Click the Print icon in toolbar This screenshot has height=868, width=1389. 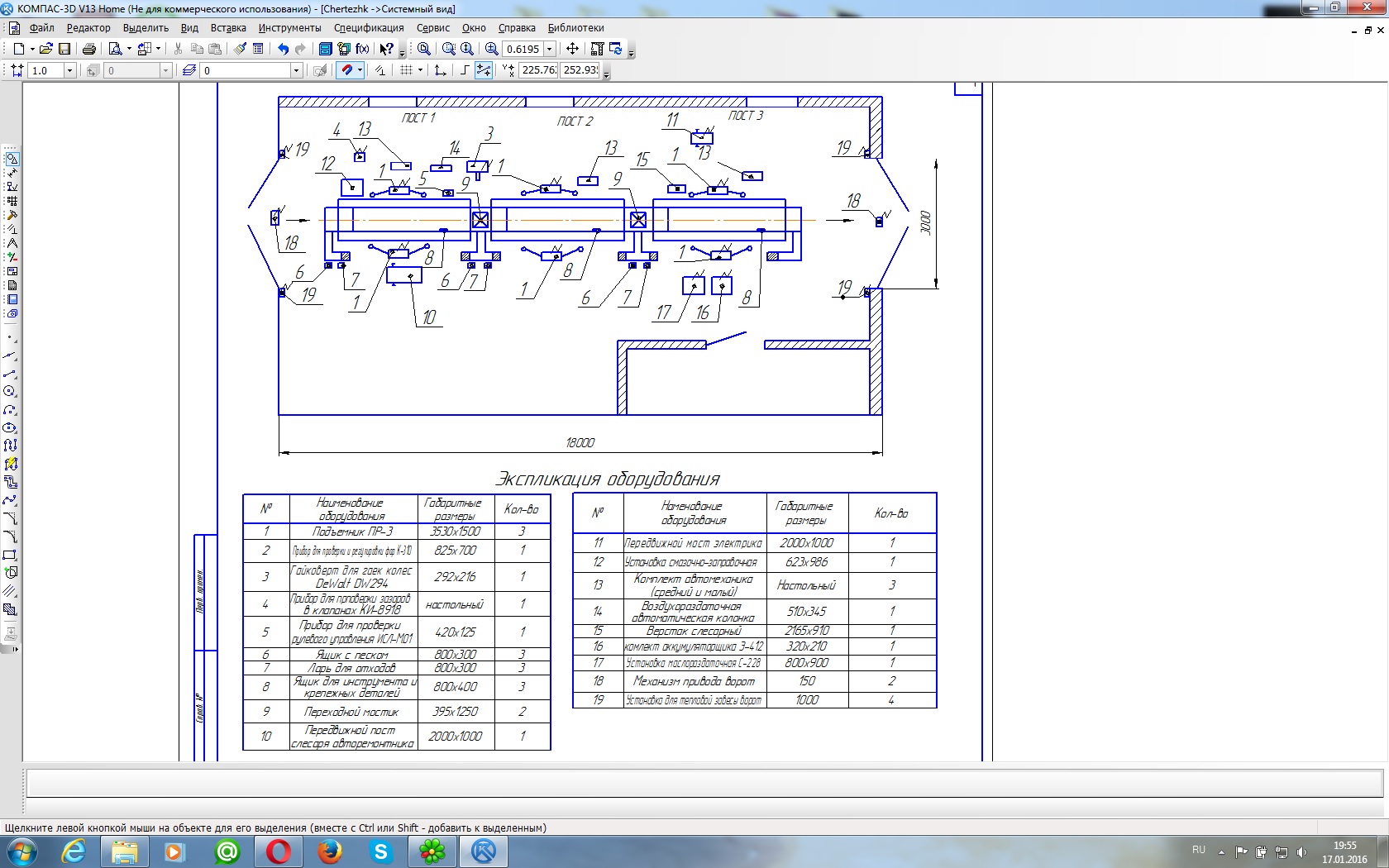pyautogui.click(x=89, y=49)
